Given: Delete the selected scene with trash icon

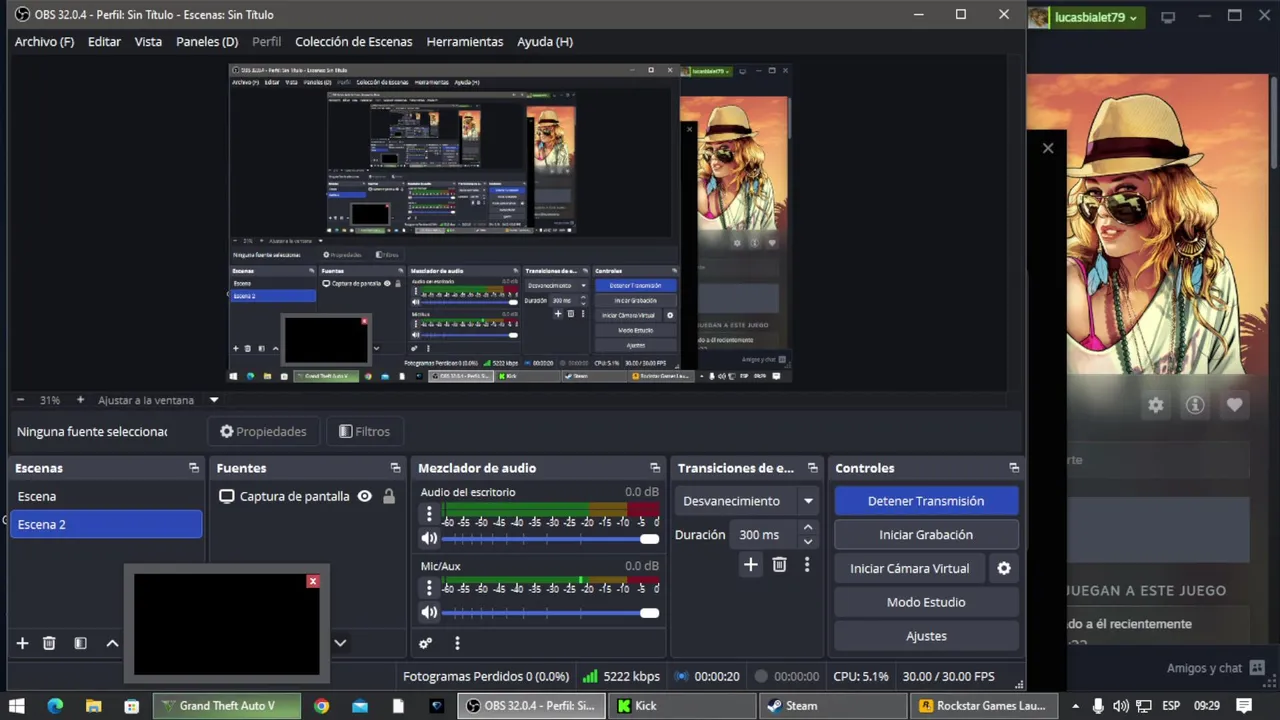Looking at the screenshot, I should coord(49,643).
